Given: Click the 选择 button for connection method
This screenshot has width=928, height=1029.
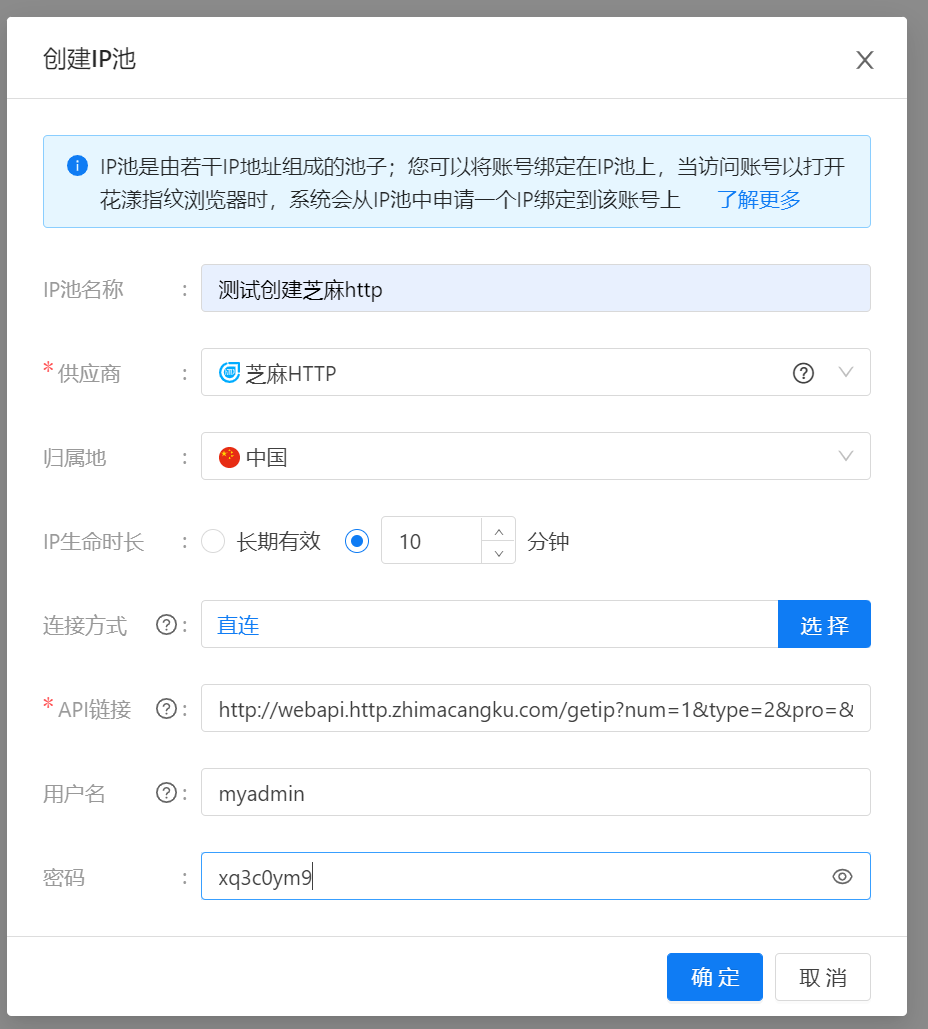Looking at the screenshot, I should click(x=824, y=624).
